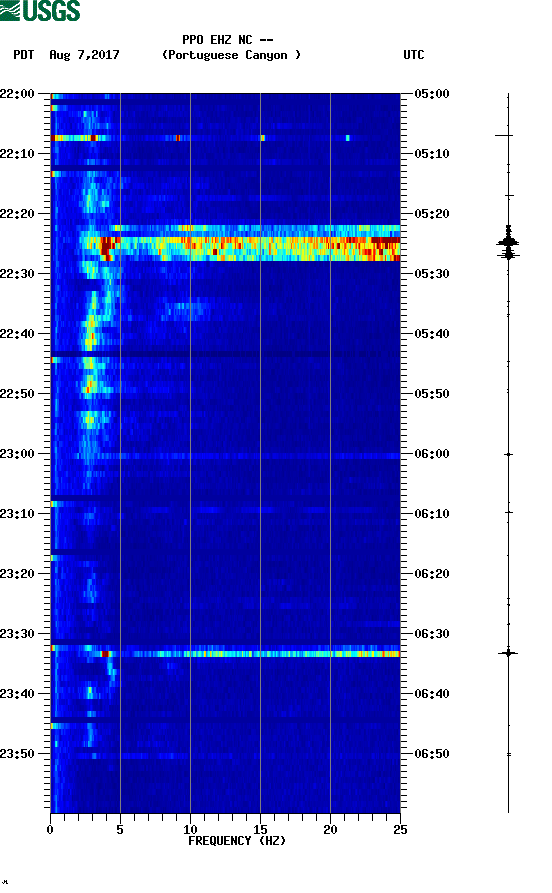Click the 10 Hz frequency tick label

tap(190, 830)
